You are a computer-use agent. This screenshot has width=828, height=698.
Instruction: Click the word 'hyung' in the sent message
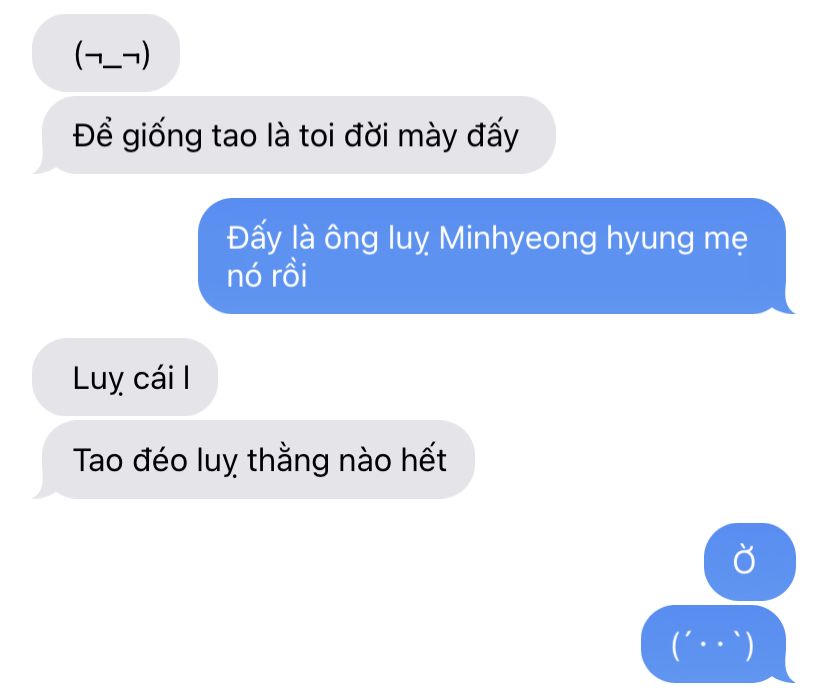pos(650,239)
